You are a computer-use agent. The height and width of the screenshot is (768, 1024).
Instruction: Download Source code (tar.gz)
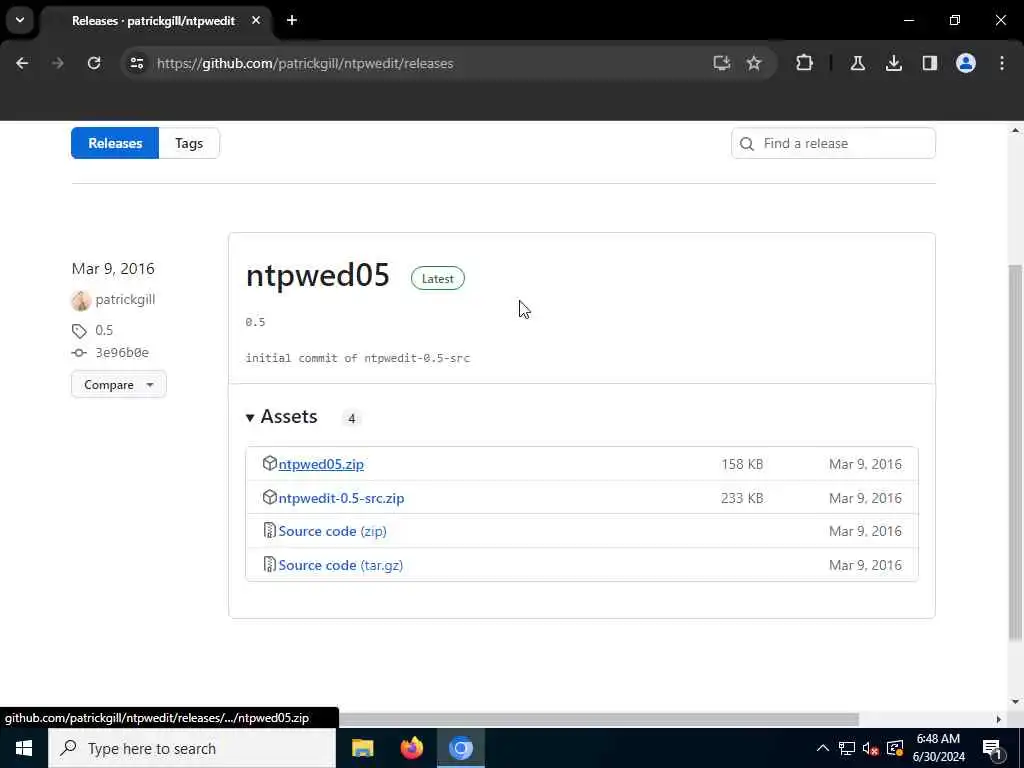click(x=341, y=565)
